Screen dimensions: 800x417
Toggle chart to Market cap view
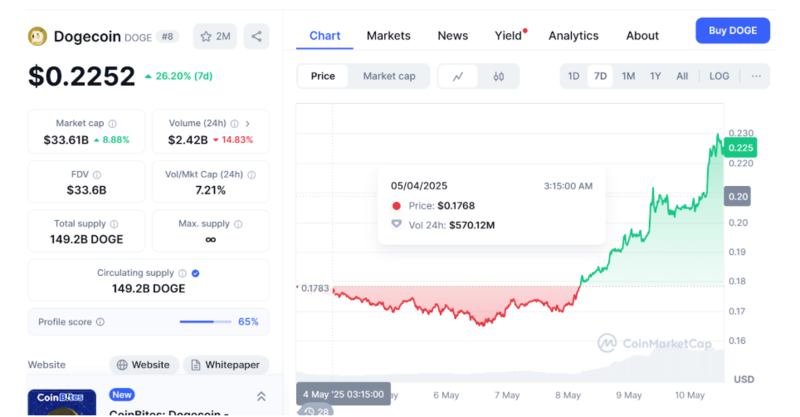tap(389, 76)
